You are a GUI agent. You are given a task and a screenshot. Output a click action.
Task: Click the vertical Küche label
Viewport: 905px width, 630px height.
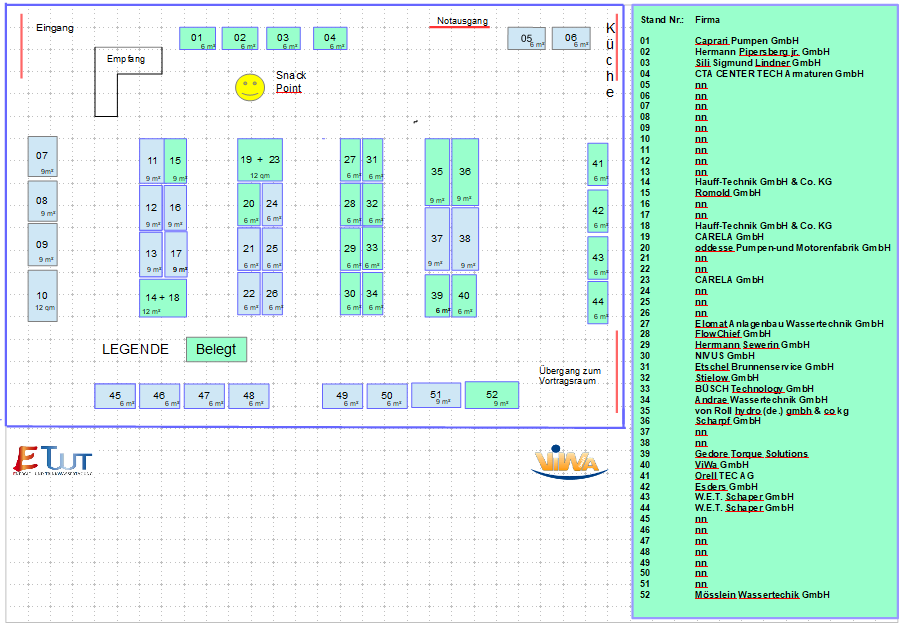coord(610,60)
